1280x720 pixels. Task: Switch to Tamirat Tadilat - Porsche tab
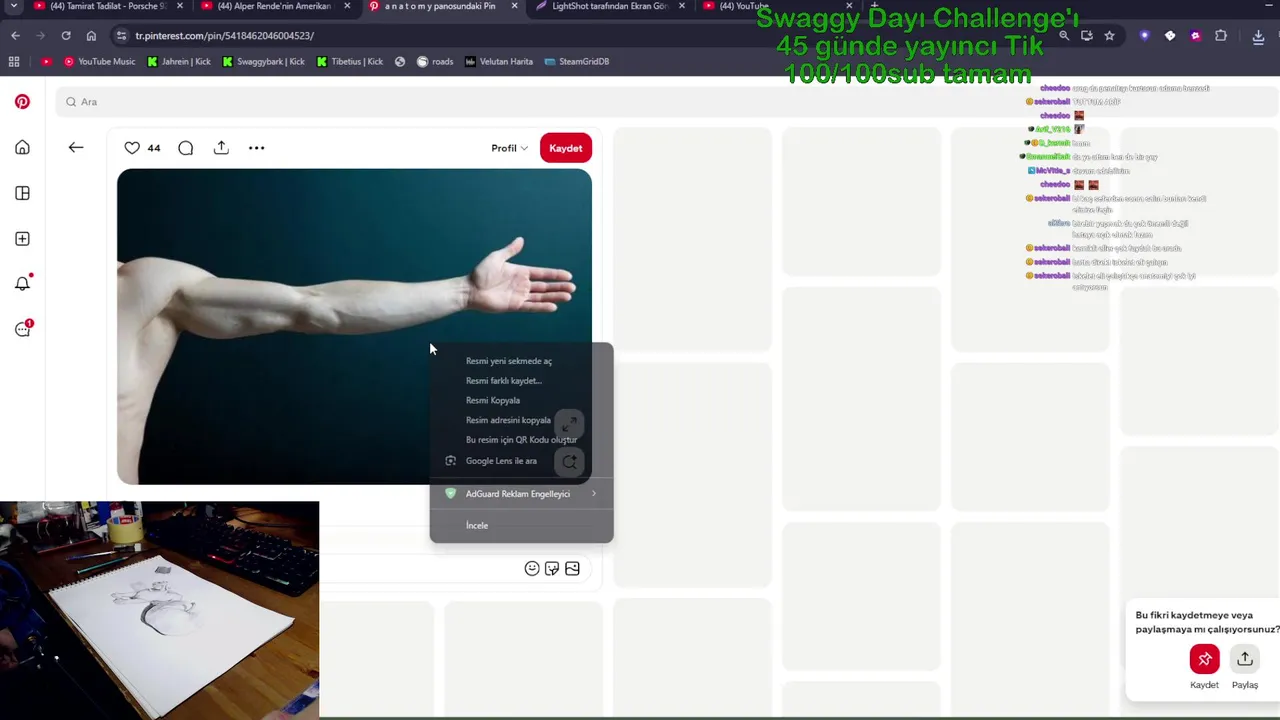click(108, 6)
